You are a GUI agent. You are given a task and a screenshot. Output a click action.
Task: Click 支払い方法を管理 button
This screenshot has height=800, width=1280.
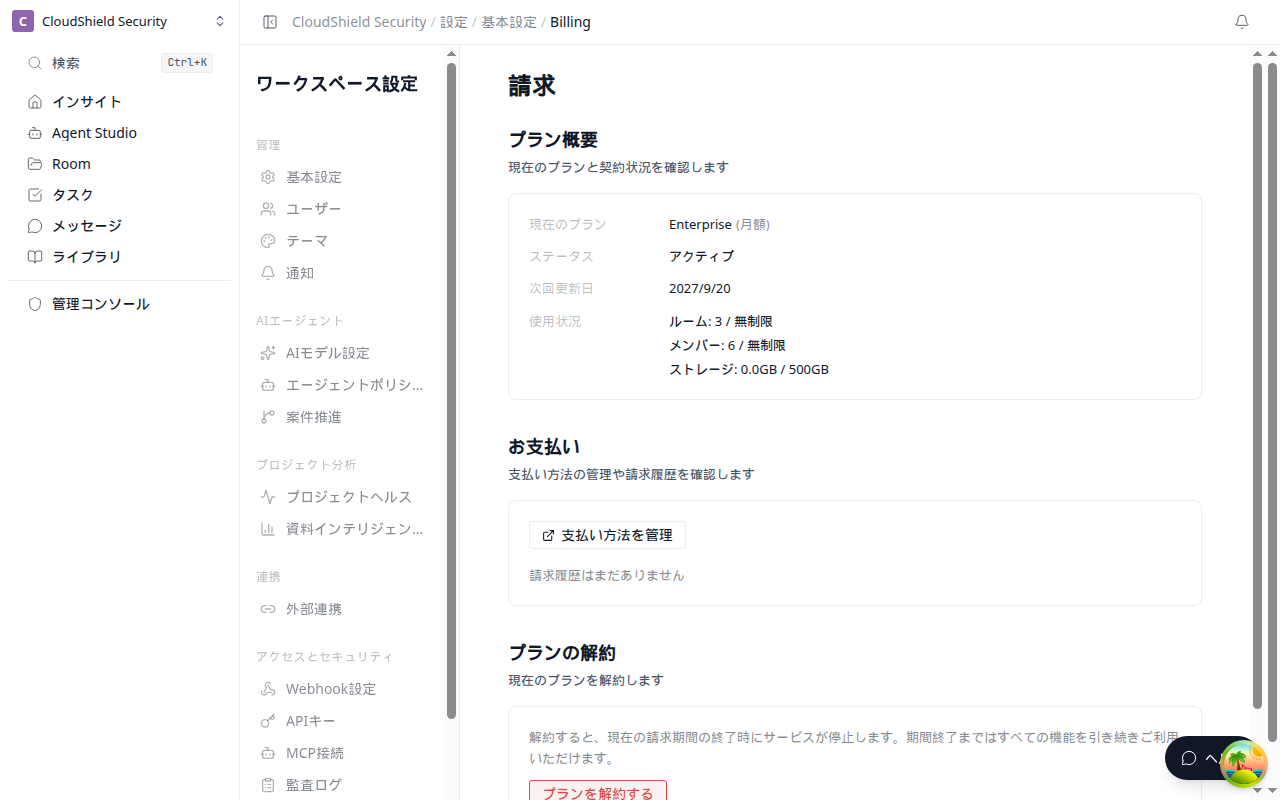coord(607,535)
